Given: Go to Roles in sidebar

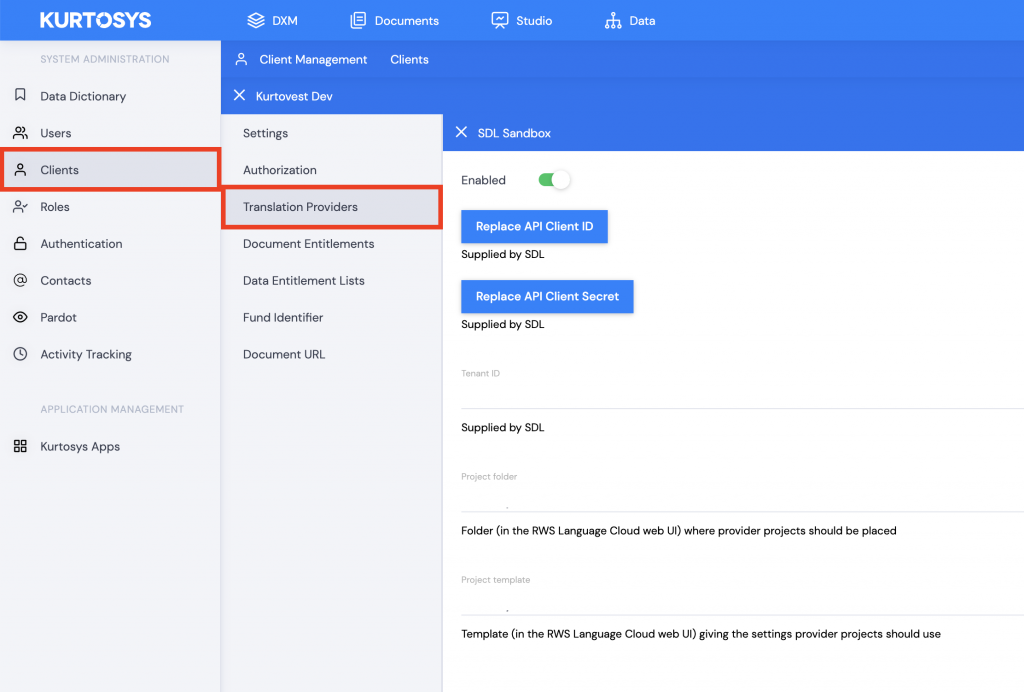Looking at the screenshot, I should [110, 206].
